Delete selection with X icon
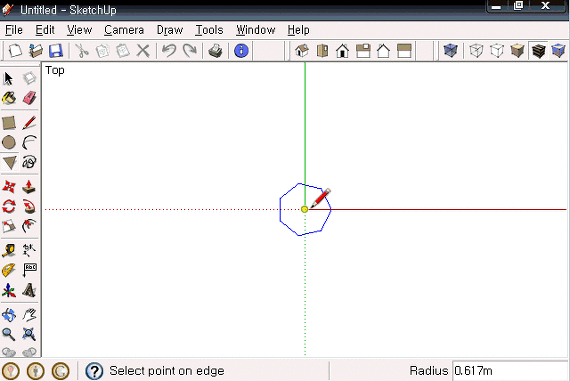570x381 pixels. coord(143,51)
